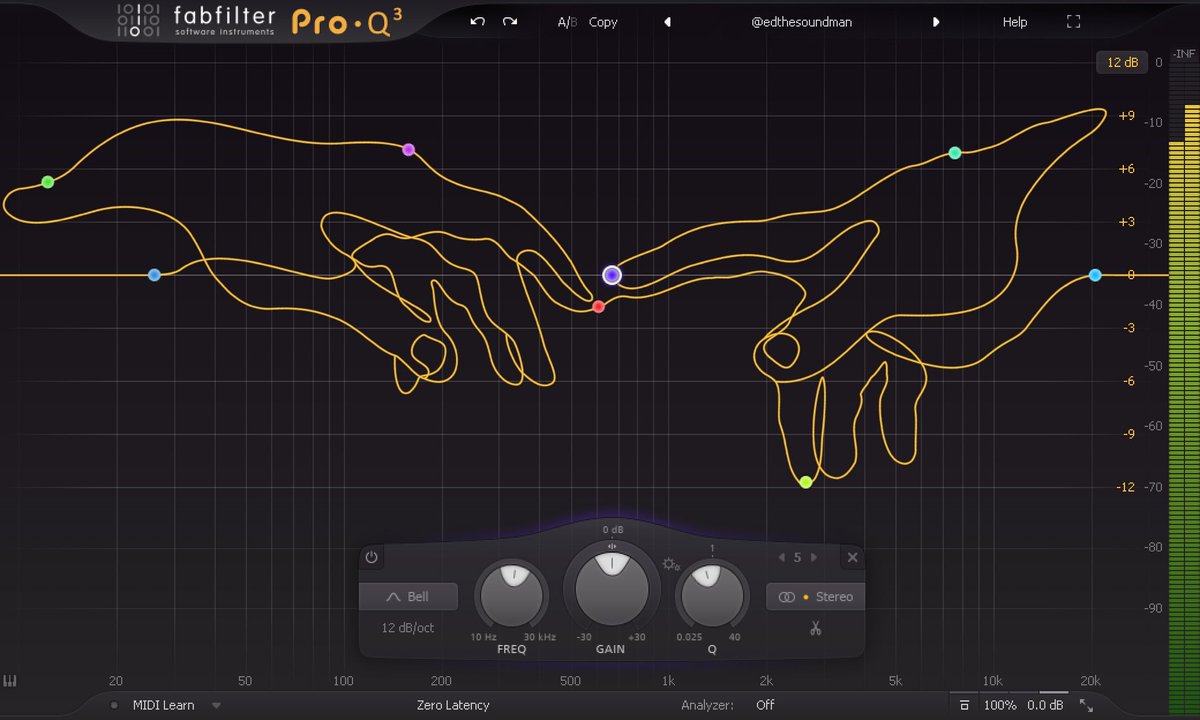Select the next band with right arrow

click(x=814, y=557)
